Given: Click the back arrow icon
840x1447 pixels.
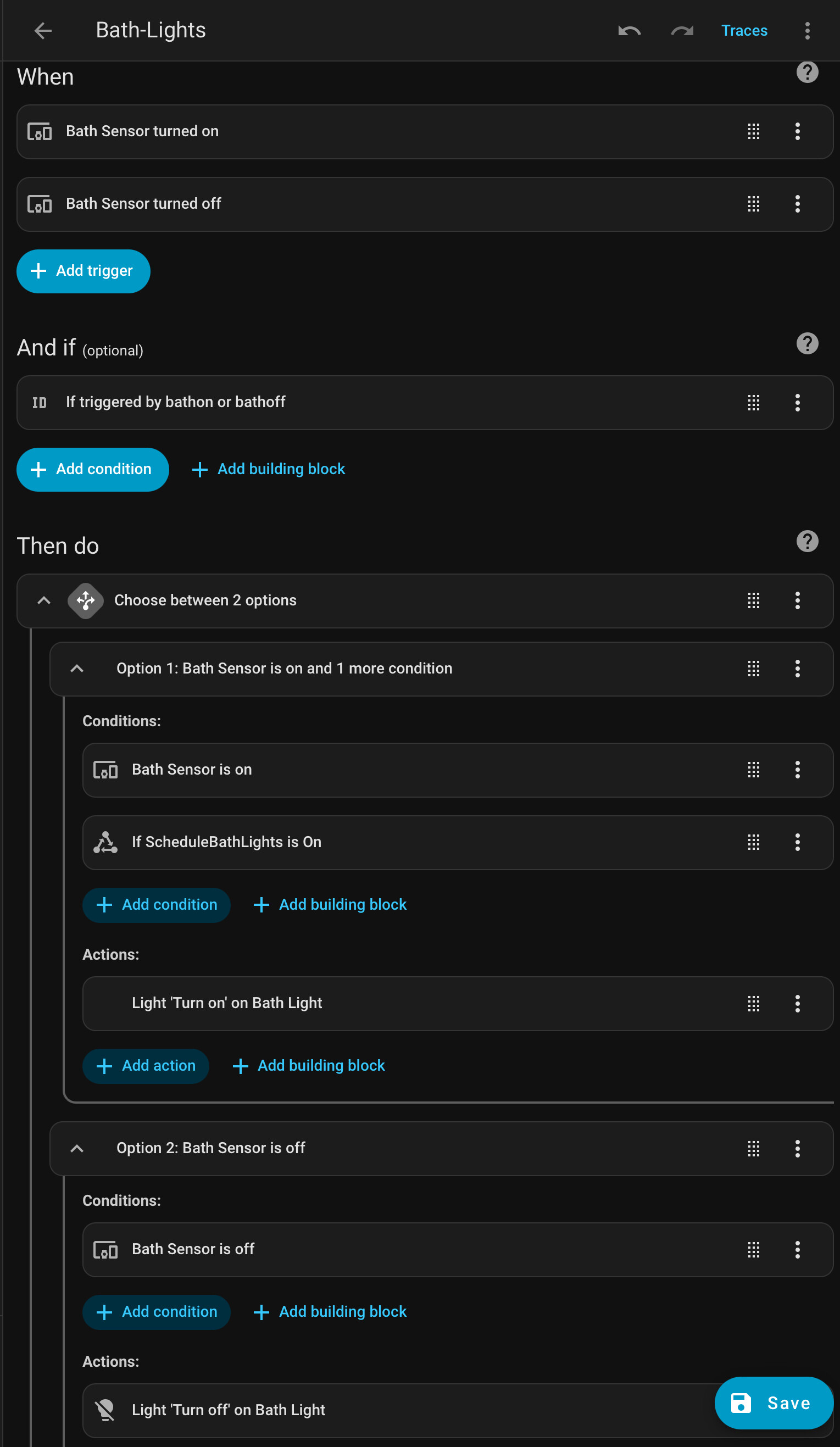Looking at the screenshot, I should pos(43,30).
